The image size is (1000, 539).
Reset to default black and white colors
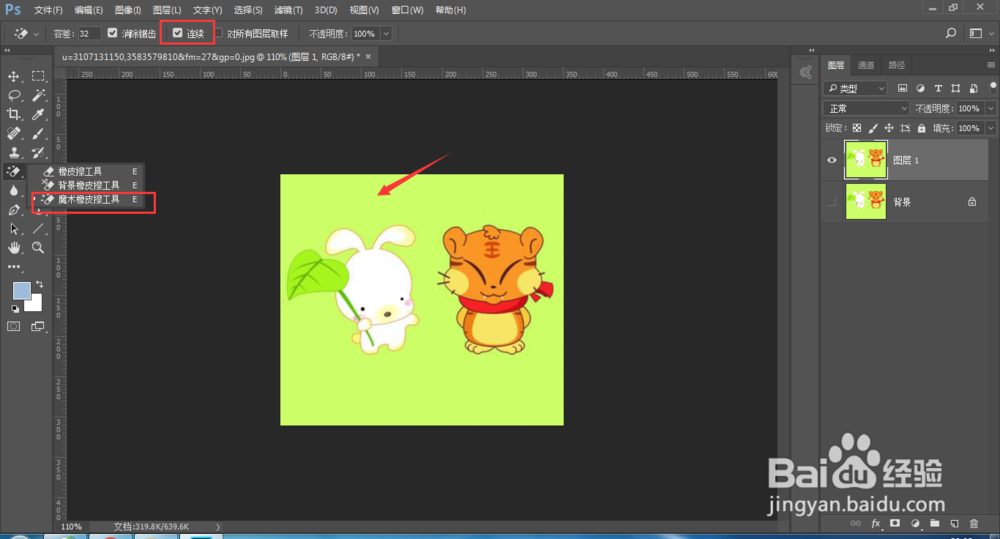tap(15, 309)
